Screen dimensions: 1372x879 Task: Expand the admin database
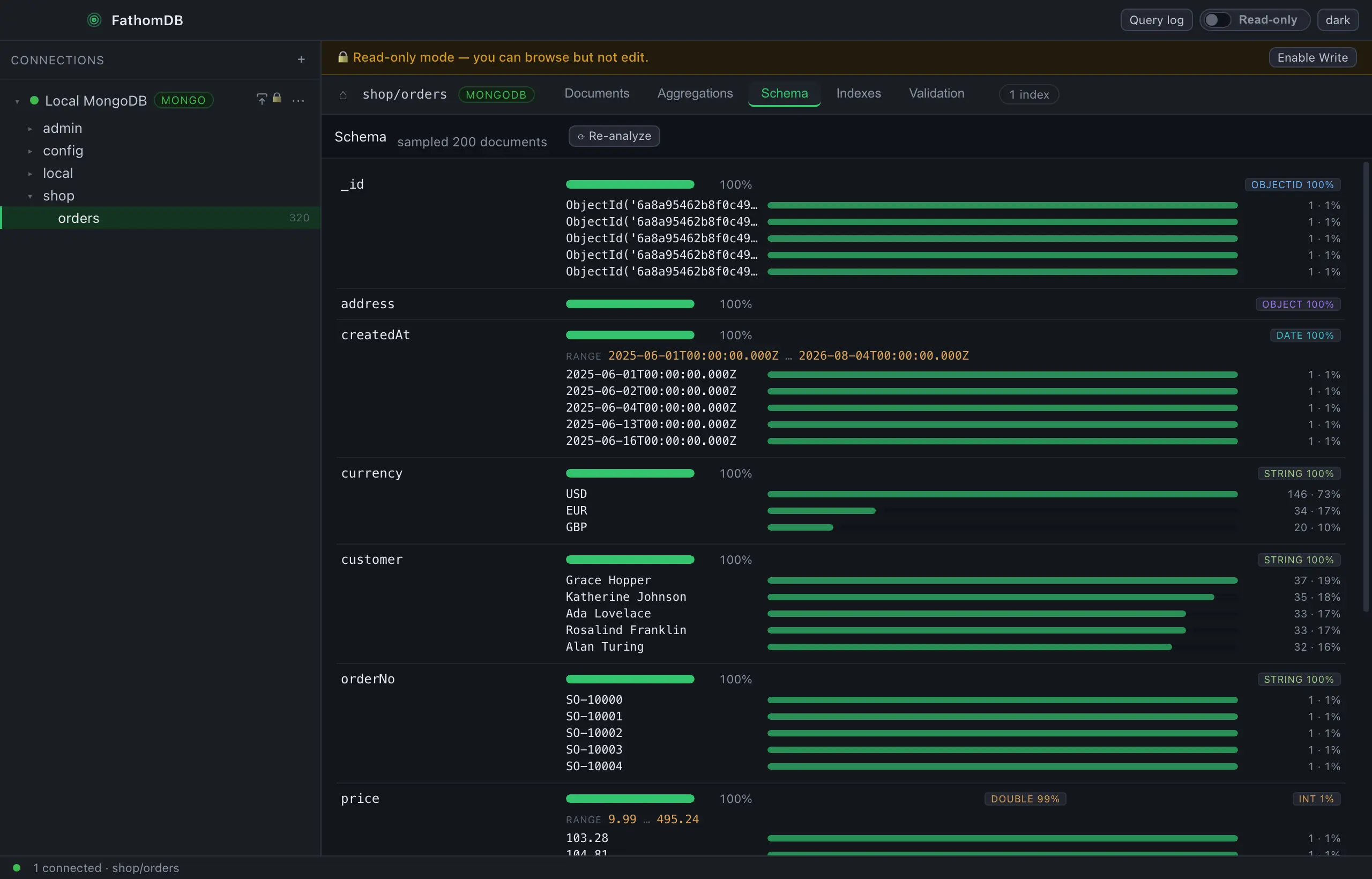[x=30, y=129]
